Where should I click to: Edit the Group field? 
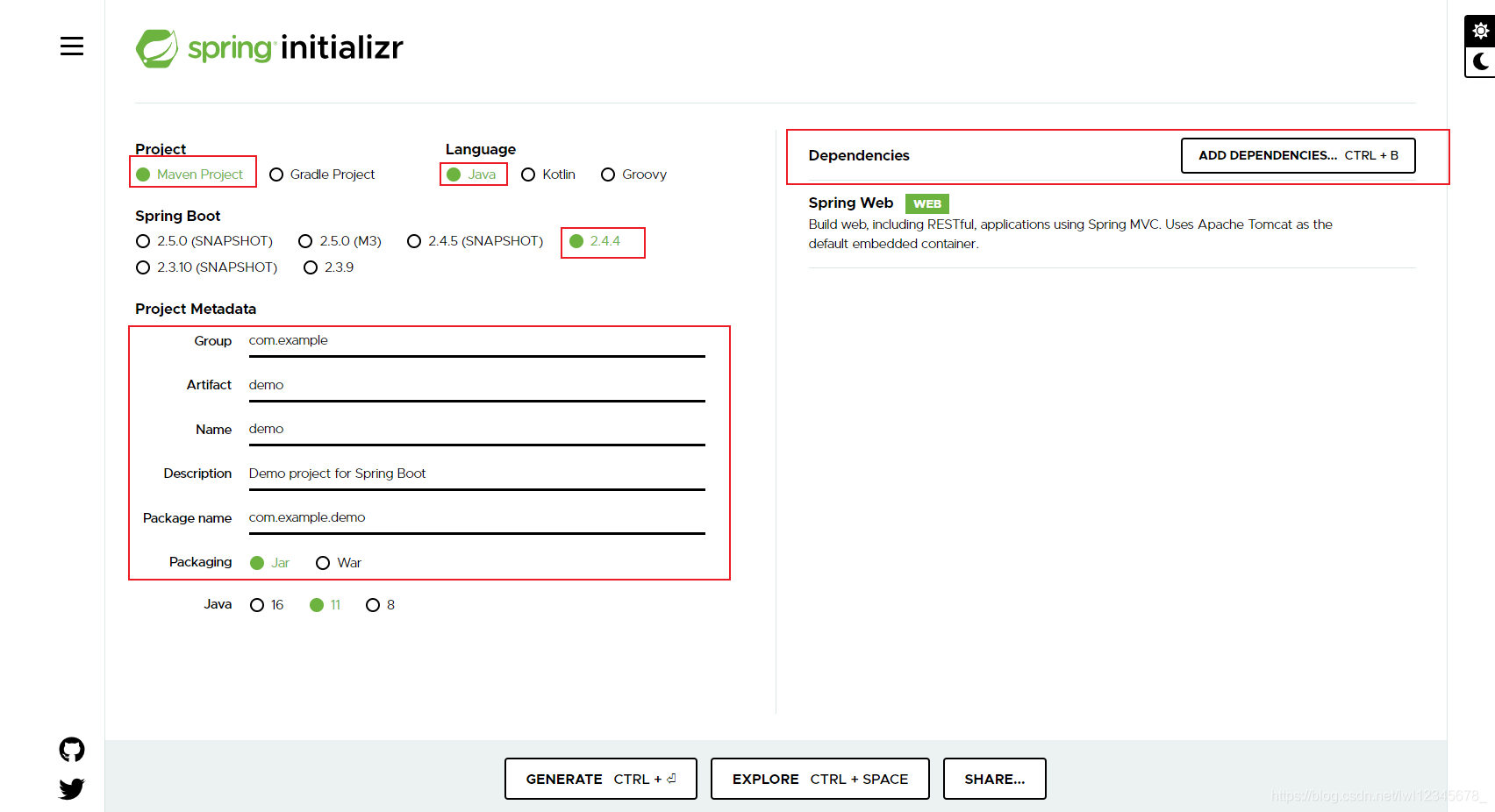[477, 341]
